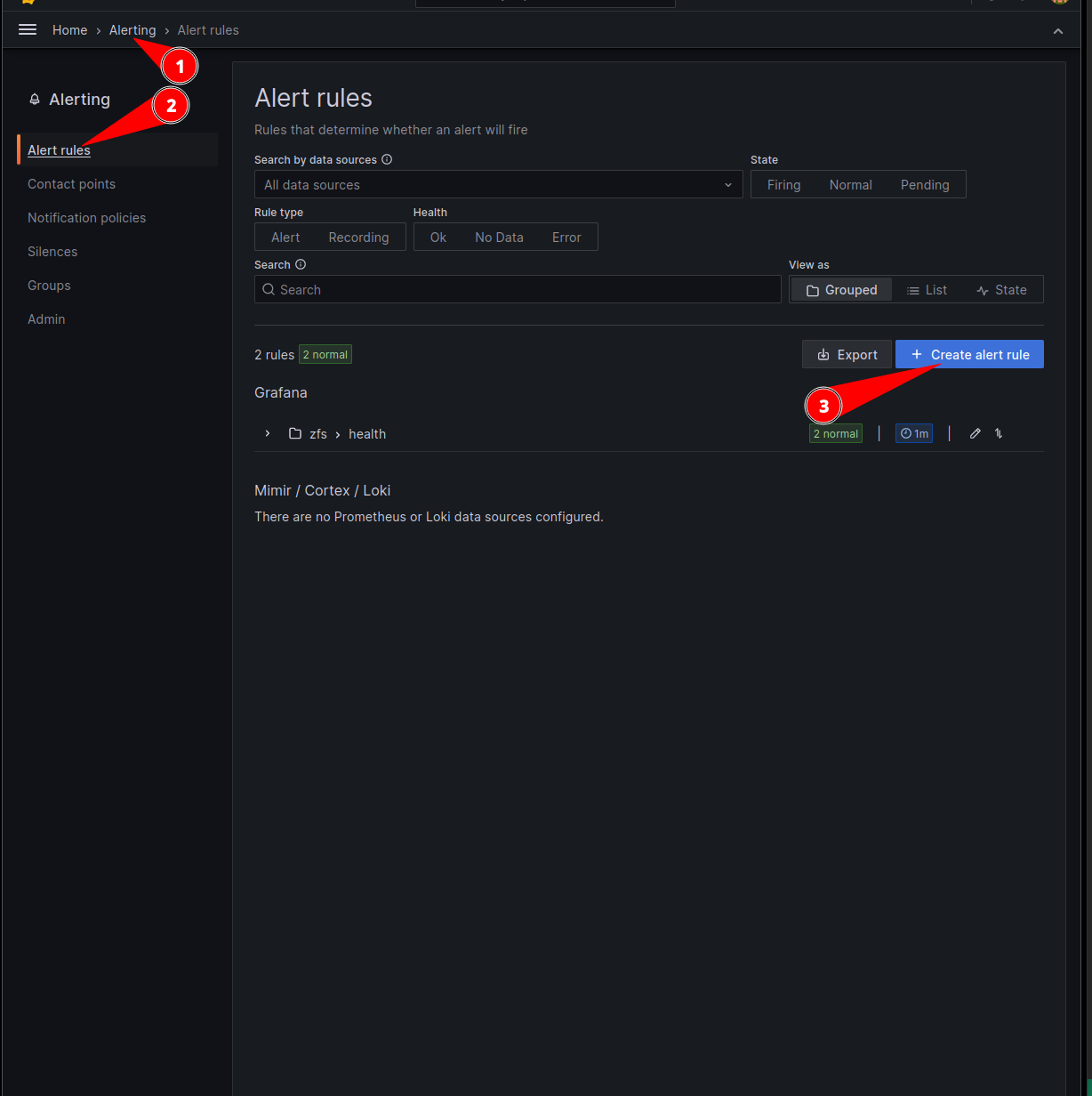Expand the zfs health rule group
The height and width of the screenshot is (1096, 1092).
(267, 433)
